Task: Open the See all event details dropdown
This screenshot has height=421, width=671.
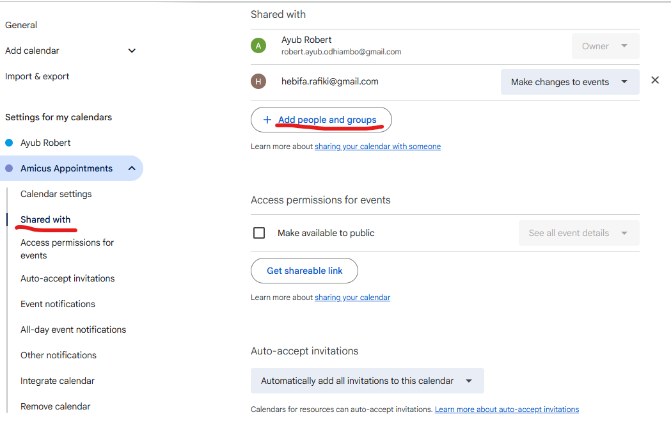Action: pyautogui.click(x=578, y=233)
